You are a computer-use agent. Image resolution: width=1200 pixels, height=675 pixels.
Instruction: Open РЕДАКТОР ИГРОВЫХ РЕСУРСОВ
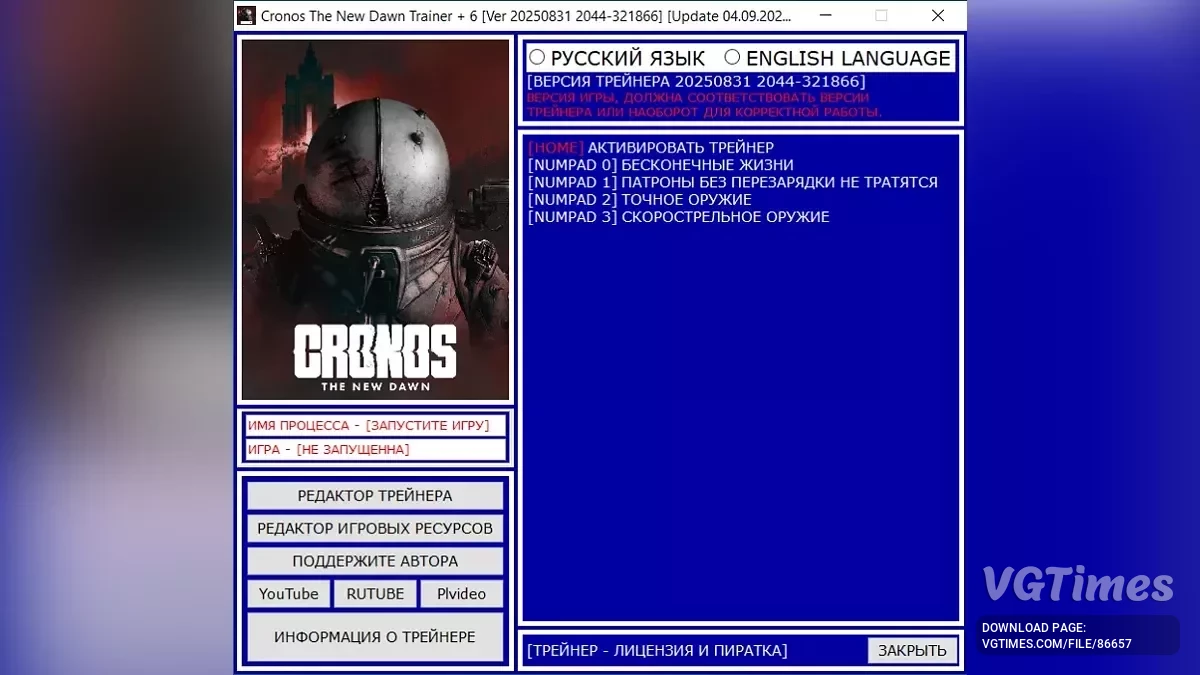pyautogui.click(x=374, y=528)
